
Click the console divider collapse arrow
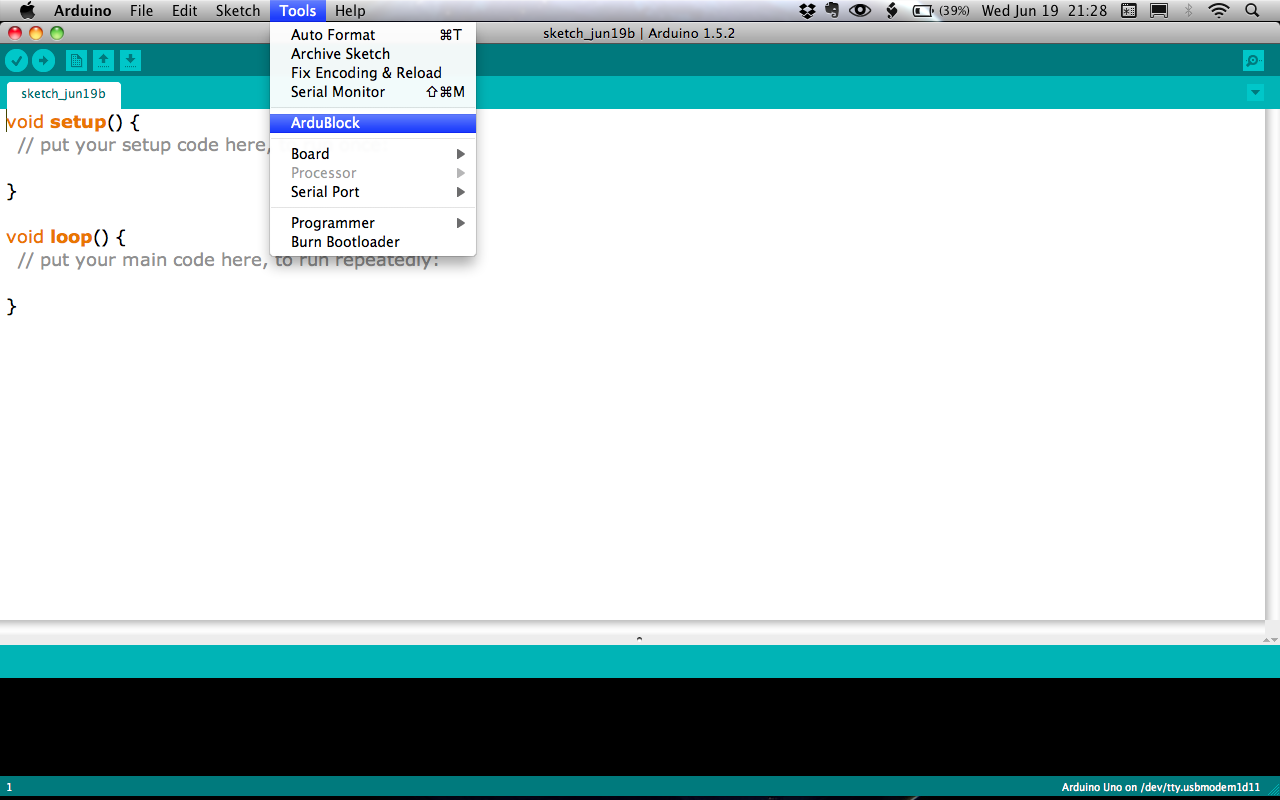(x=640, y=638)
